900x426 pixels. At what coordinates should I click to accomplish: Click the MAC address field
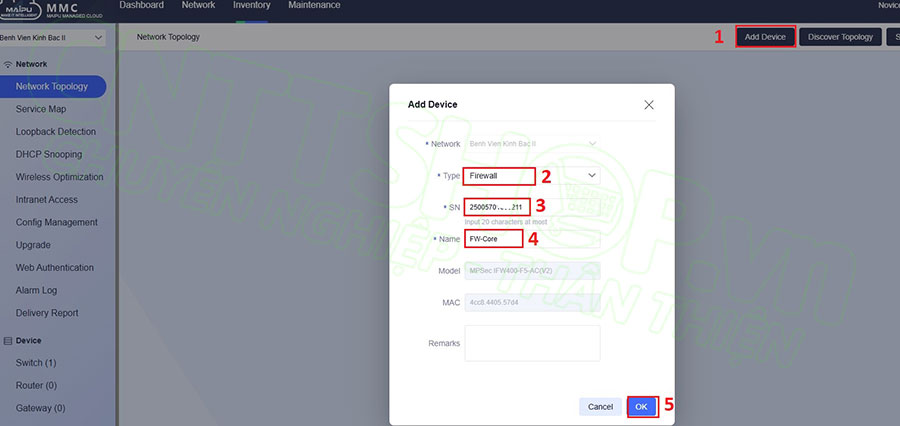click(x=532, y=303)
